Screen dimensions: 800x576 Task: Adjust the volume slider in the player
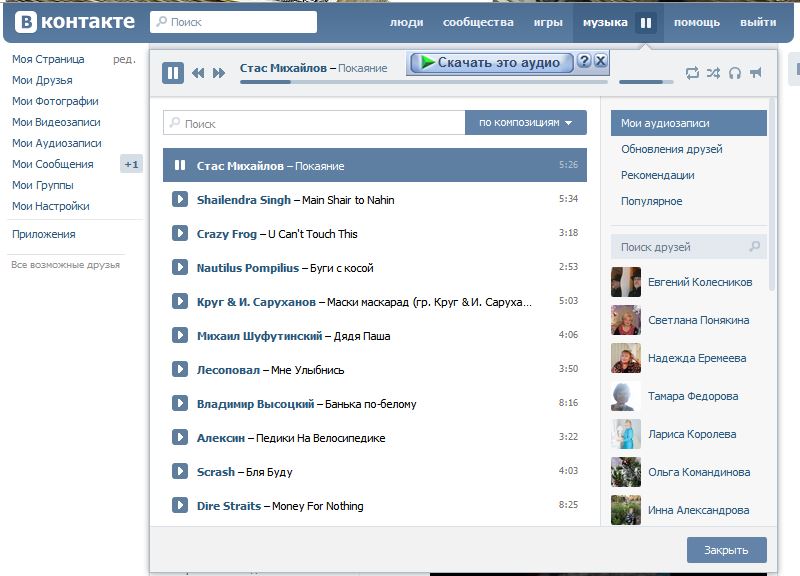(644, 82)
